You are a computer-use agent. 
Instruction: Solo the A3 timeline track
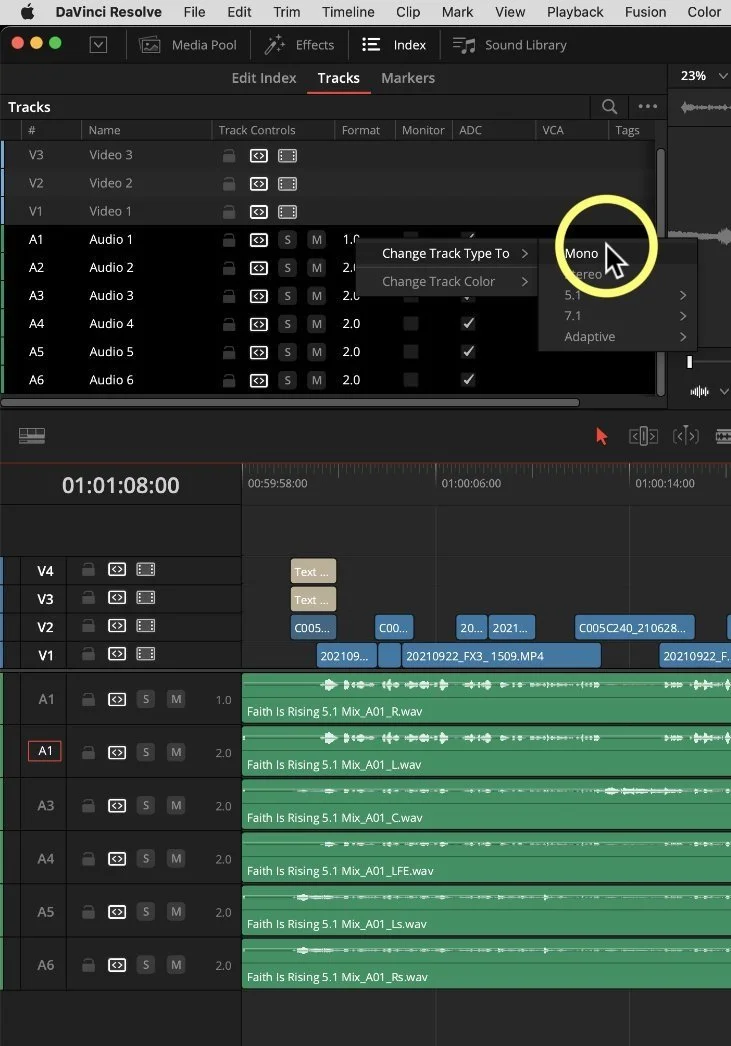[145, 805]
